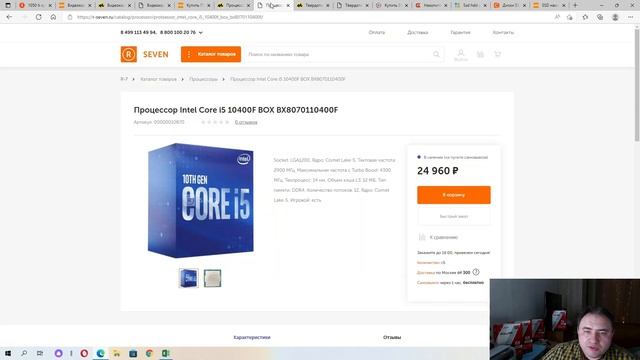Open the purple Alice assistant taskbar icon

tap(58, 353)
